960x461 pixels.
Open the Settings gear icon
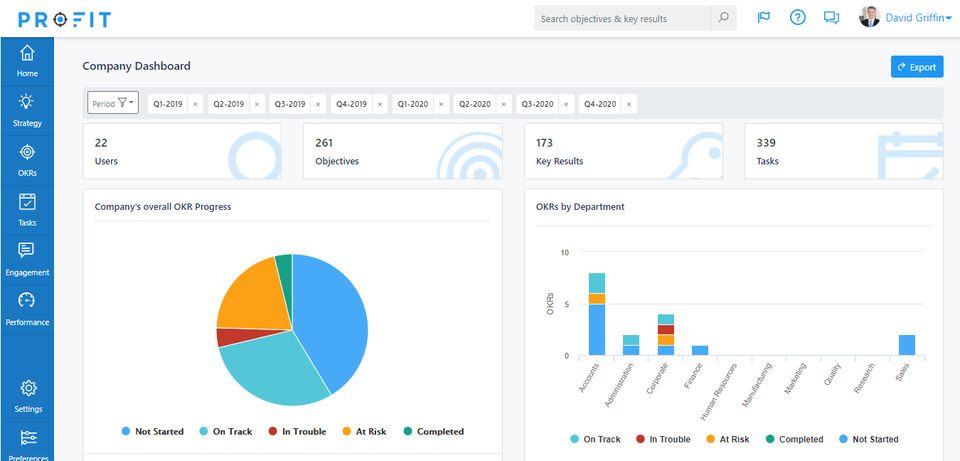point(28,388)
